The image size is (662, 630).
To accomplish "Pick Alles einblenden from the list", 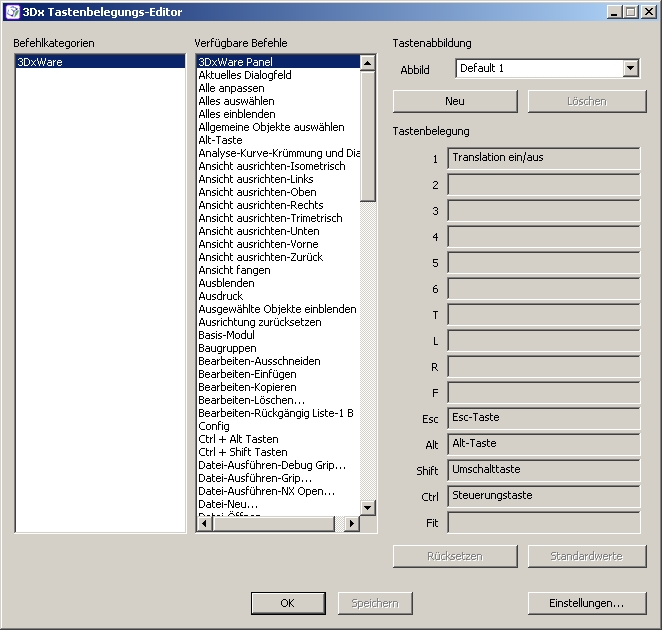I will 278,114.
